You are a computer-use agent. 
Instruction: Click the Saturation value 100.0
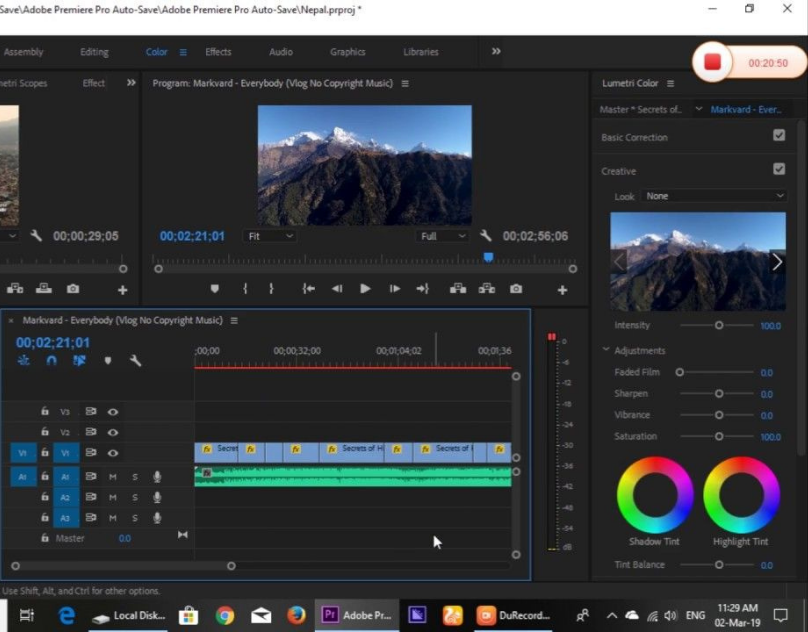click(x=770, y=437)
